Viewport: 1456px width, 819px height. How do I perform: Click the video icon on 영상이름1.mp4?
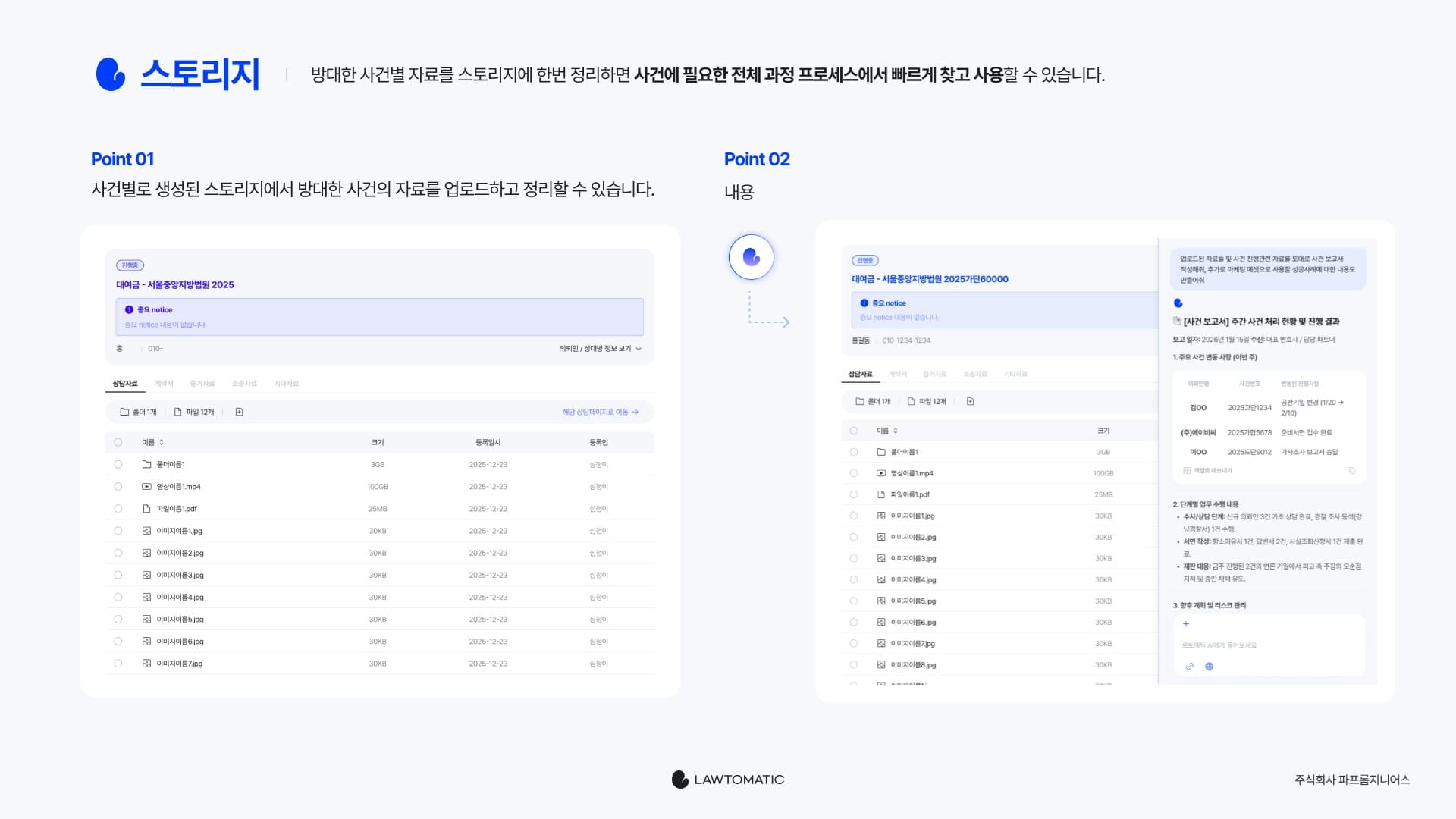[145, 486]
